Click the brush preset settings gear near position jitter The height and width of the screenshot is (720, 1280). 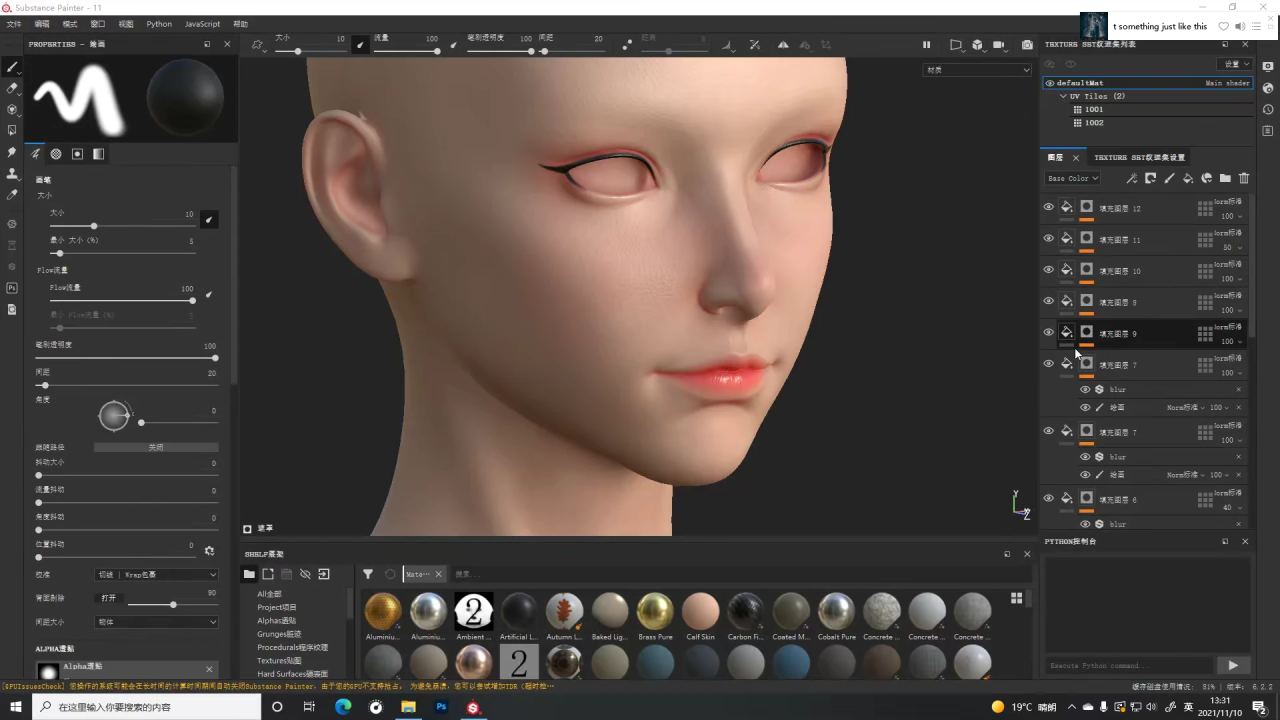point(209,550)
